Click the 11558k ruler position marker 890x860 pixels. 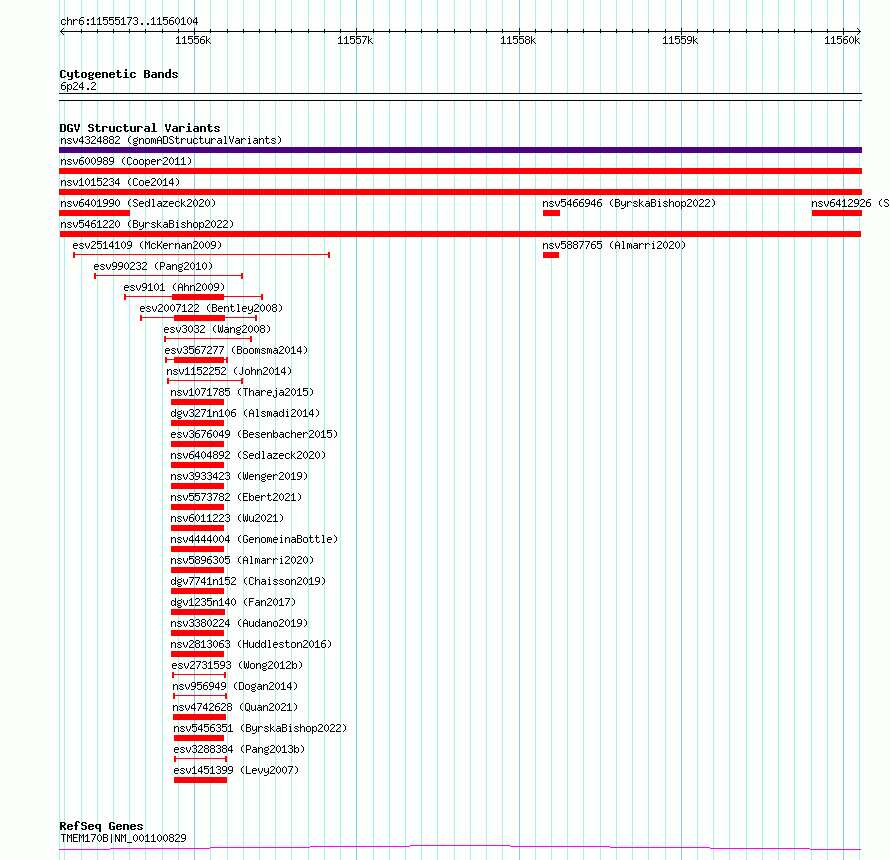(x=518, y=40)
